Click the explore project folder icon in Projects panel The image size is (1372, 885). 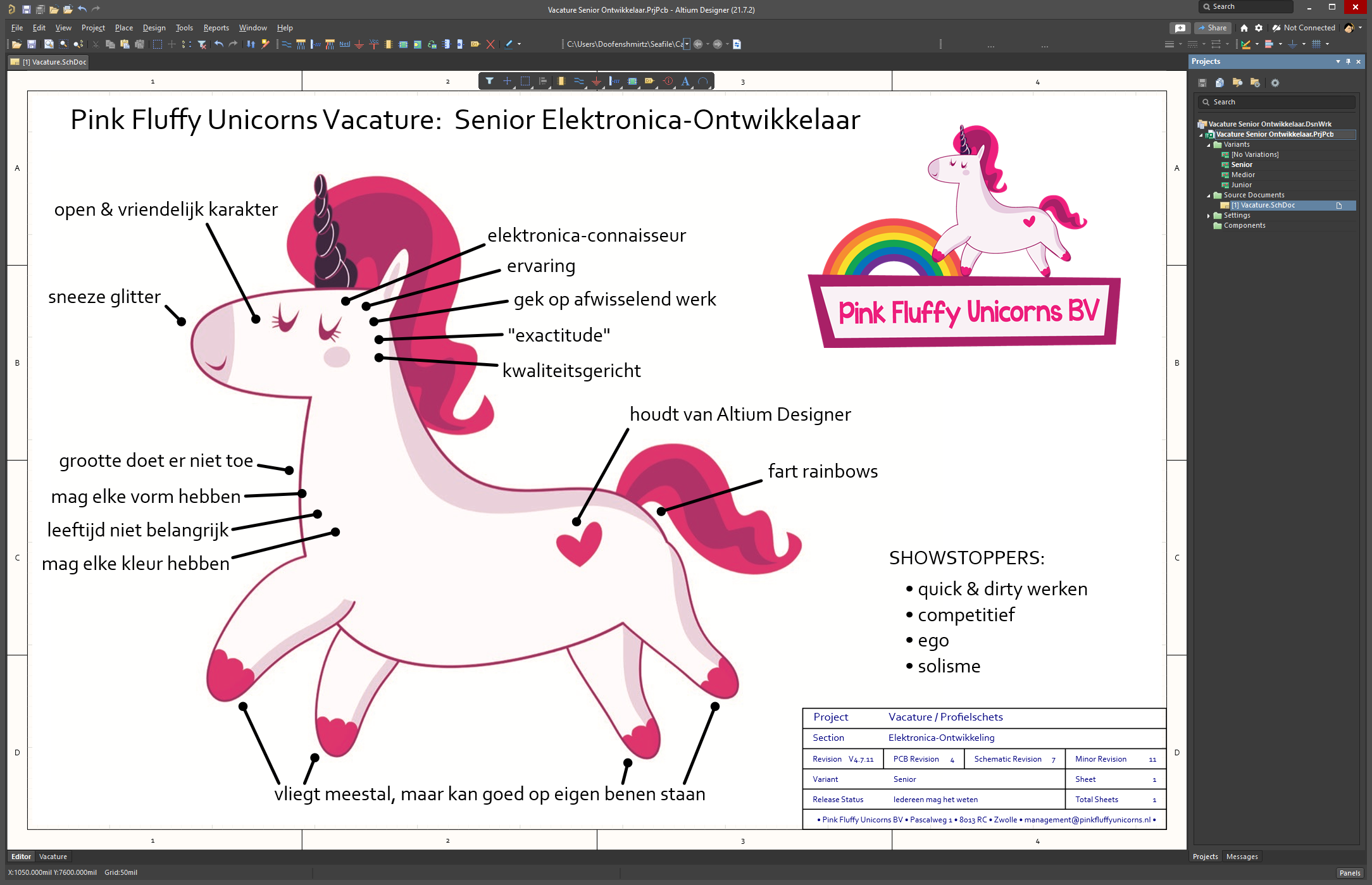1237,83
